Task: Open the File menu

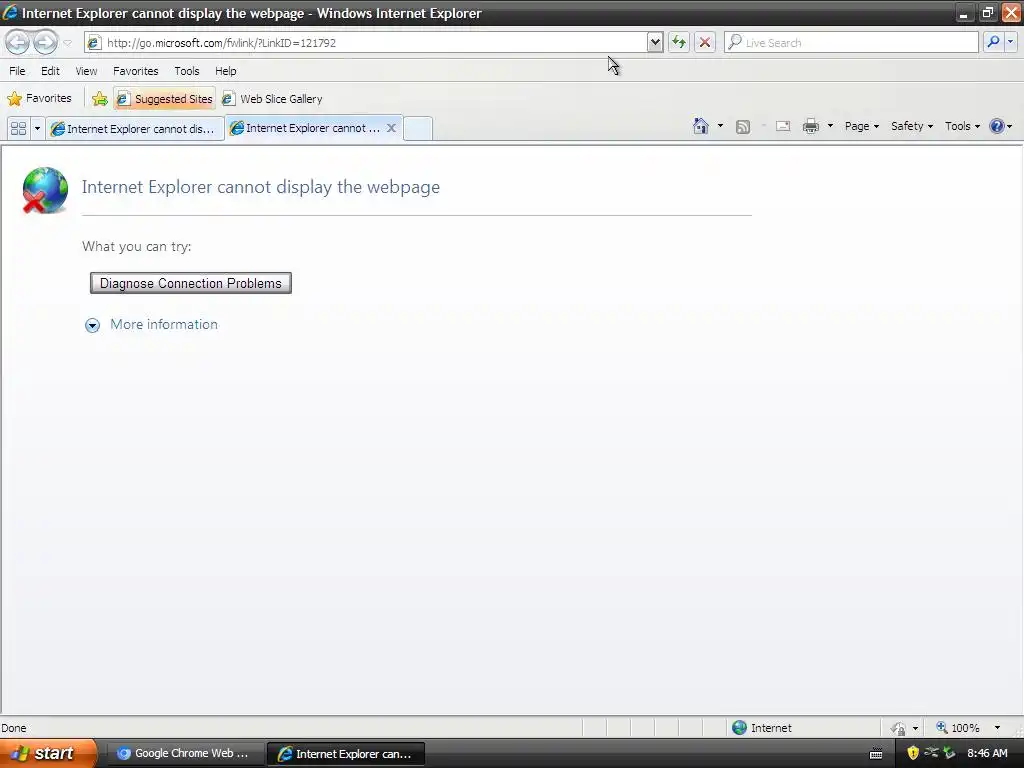Action: [x=18, y=71]
